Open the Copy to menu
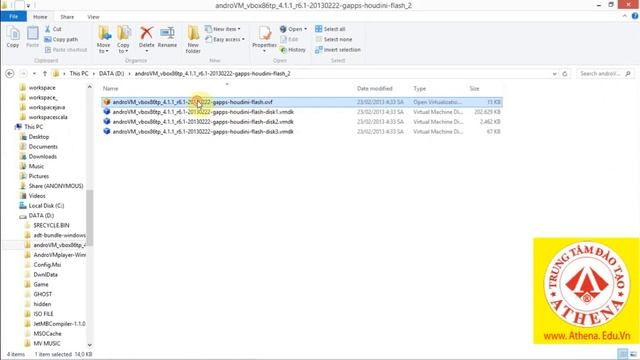The width and height of the screenshot is (640, 360). point(123,39)
